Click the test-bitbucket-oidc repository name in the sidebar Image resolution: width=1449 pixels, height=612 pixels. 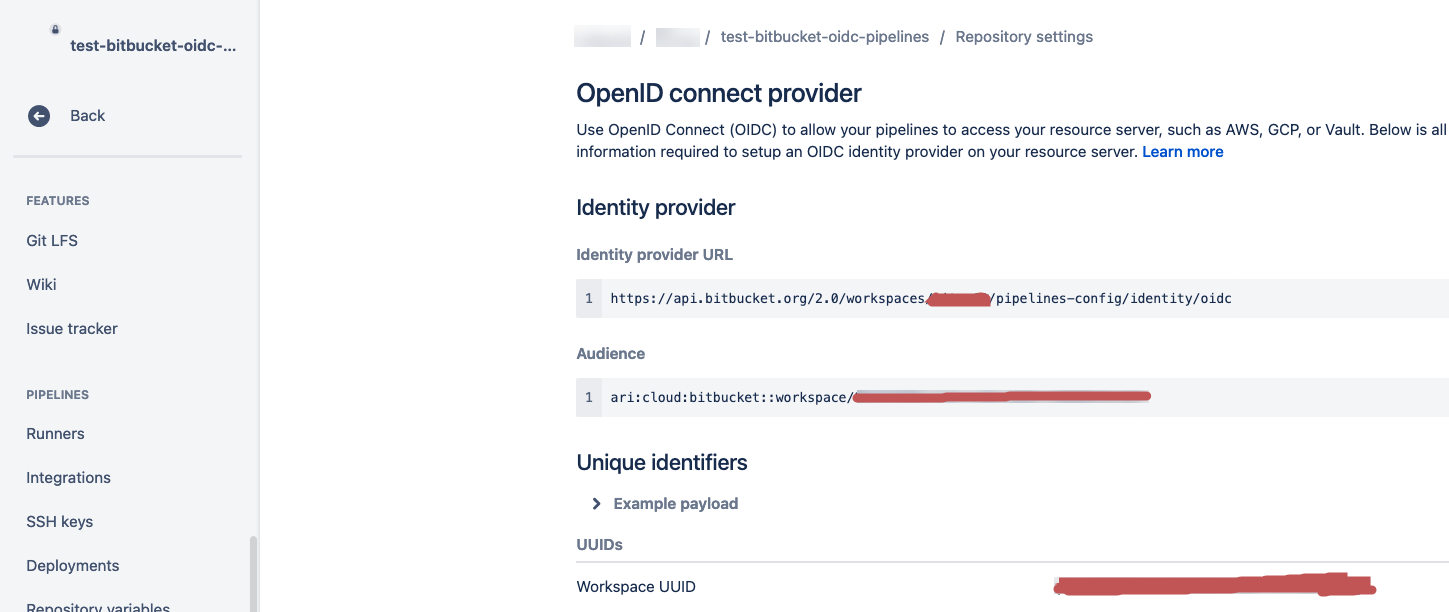click(153, 46)
